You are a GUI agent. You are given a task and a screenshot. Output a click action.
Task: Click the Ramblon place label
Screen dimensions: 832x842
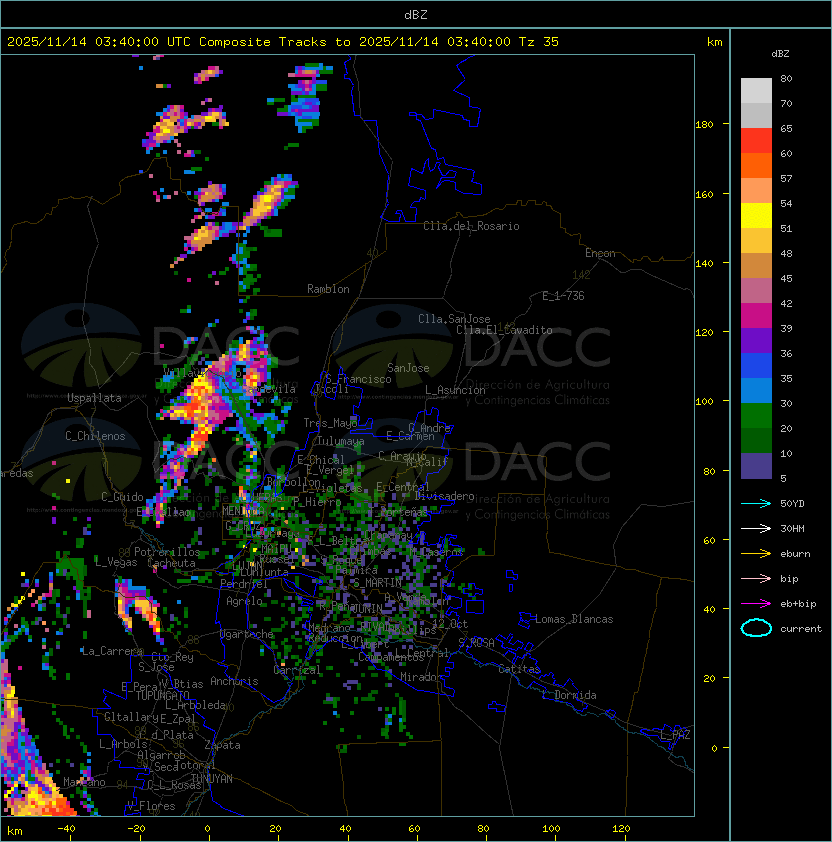point(328,289)
